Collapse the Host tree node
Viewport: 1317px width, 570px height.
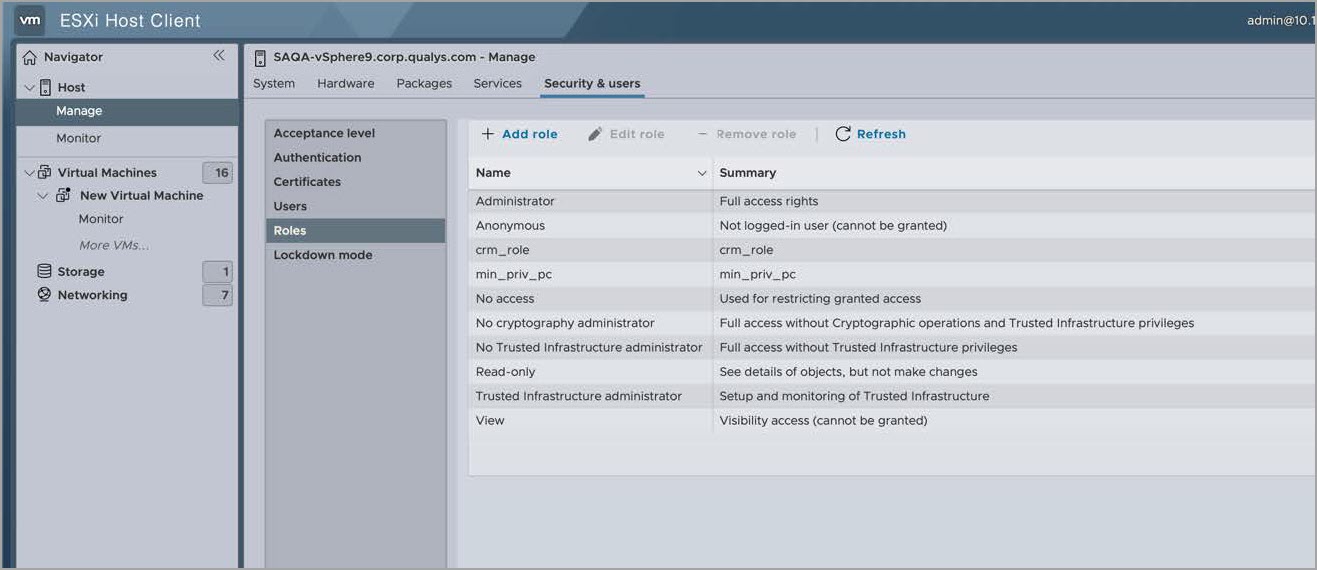pos(29,88)
